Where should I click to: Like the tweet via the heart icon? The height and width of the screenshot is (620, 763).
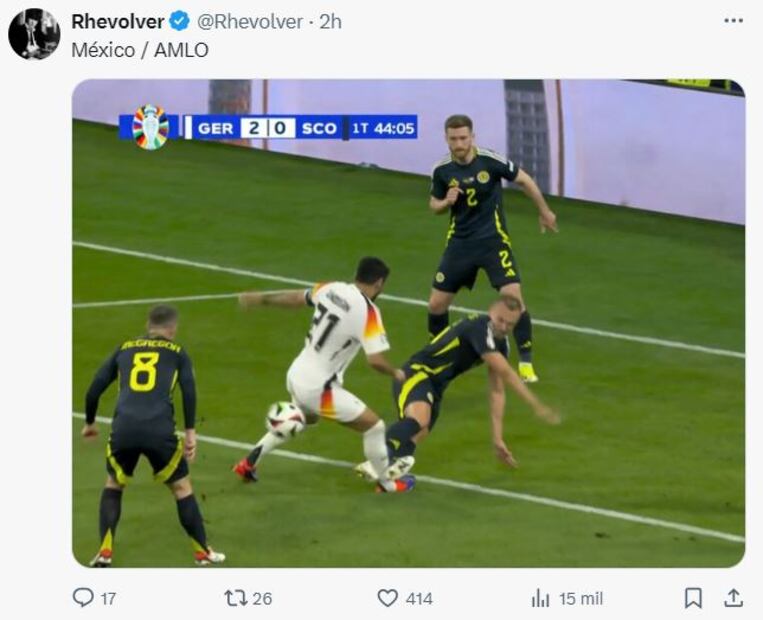click(388, 598)
